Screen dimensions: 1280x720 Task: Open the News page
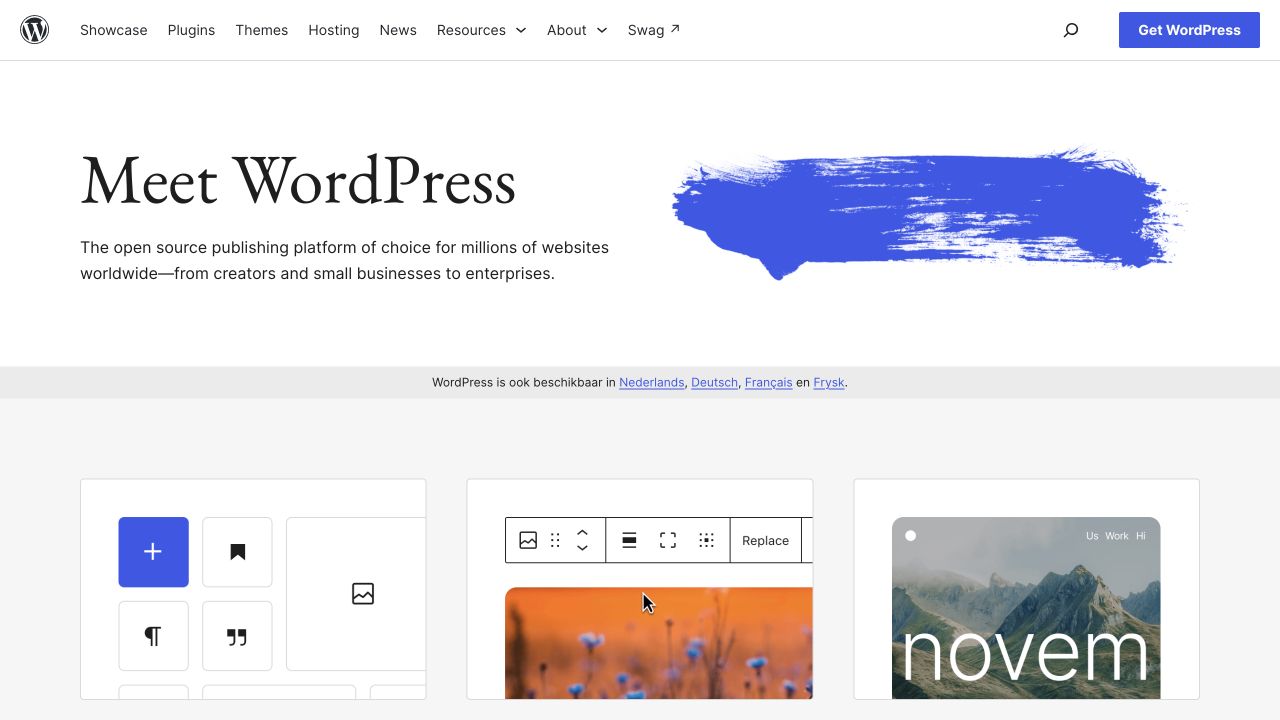pos(398,30)
